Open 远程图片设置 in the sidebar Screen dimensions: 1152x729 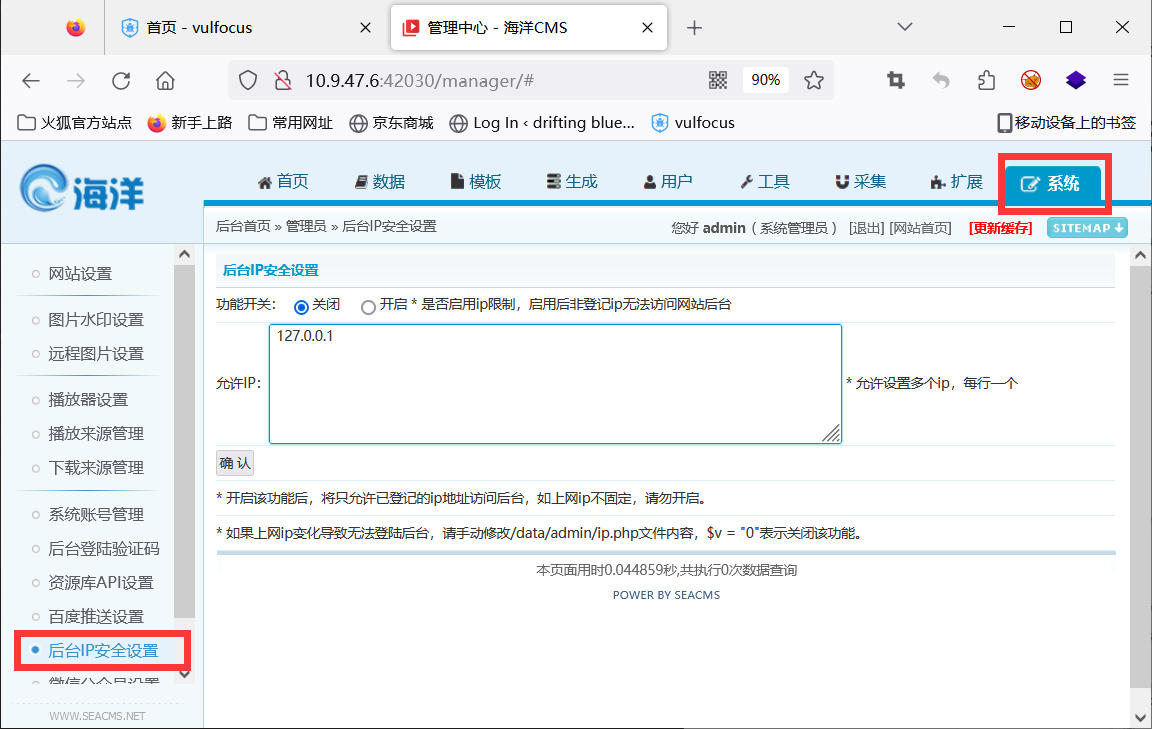click(x=96, y=354)
